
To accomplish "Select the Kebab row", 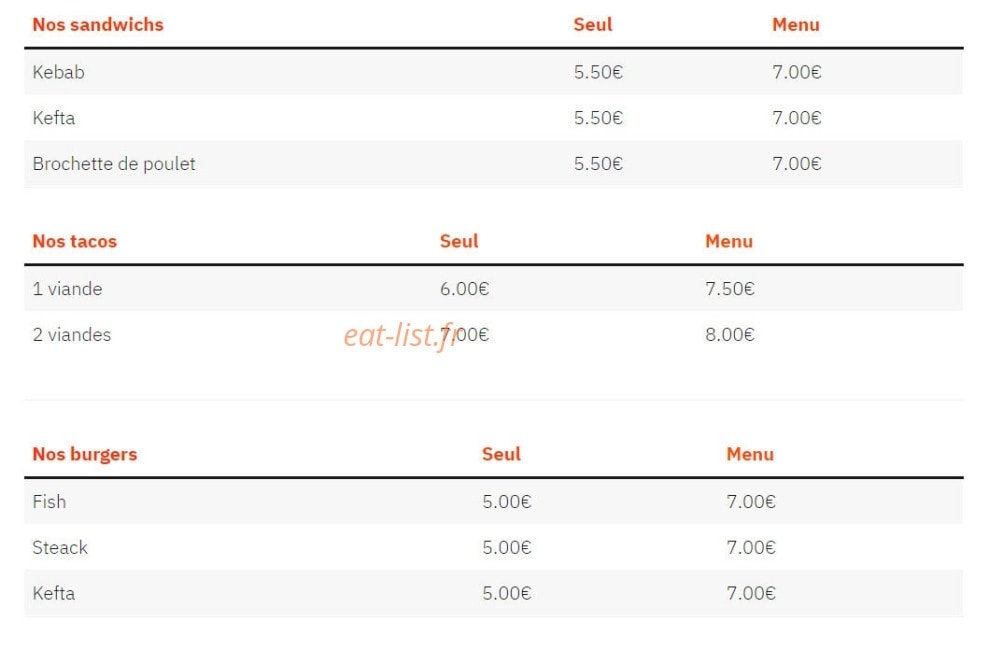I will tap(493, 72).
